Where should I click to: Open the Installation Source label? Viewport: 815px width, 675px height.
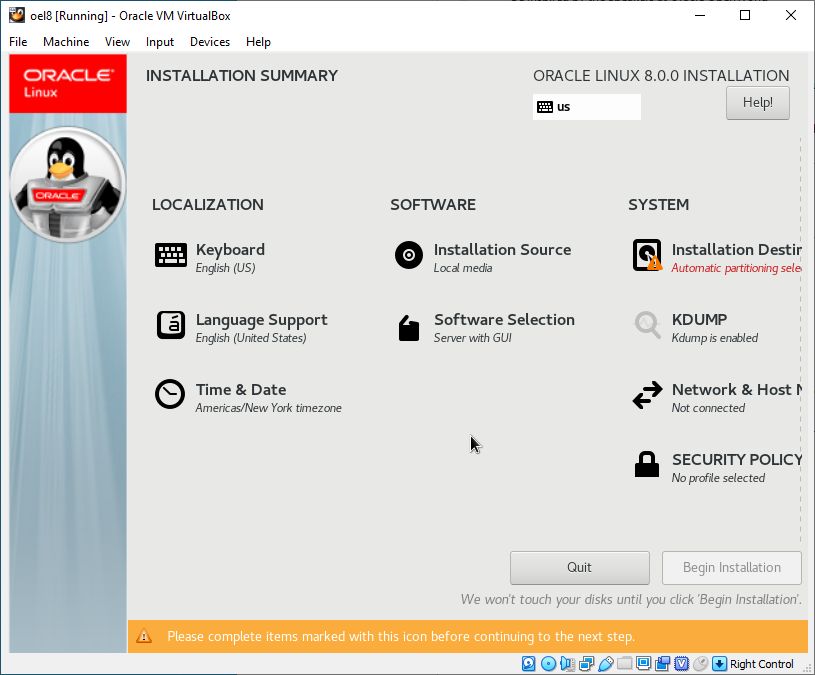(502, 249)
